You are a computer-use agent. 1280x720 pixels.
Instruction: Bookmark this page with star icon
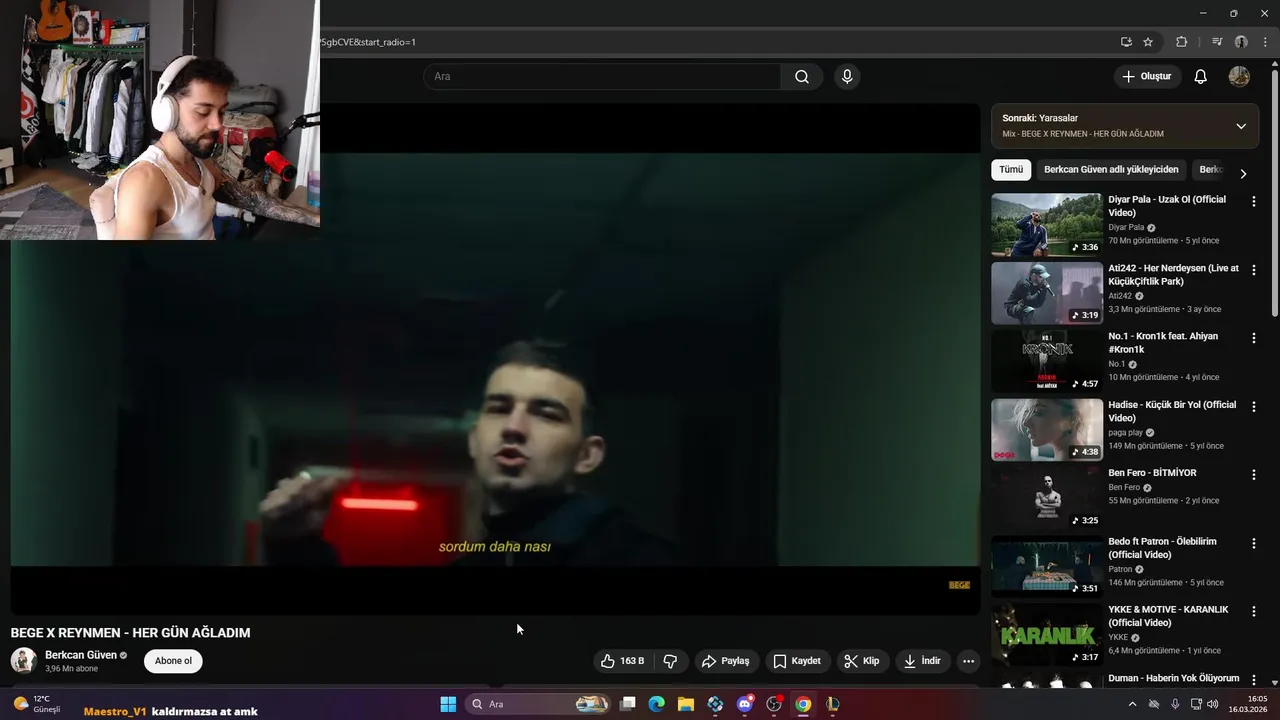1148,42
